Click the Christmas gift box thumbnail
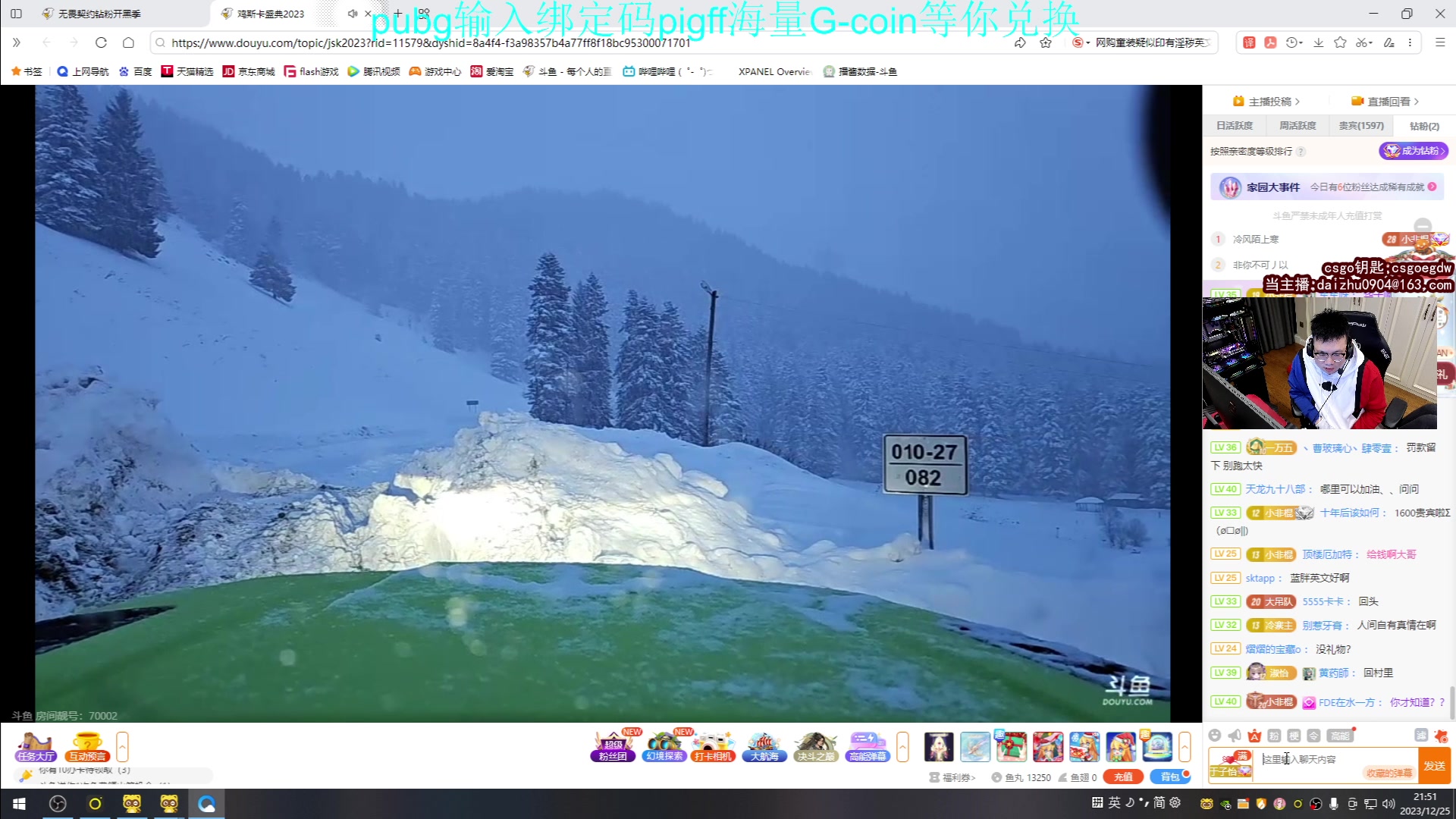Viewport: 1456px width, 819px height. [1011, 747]
